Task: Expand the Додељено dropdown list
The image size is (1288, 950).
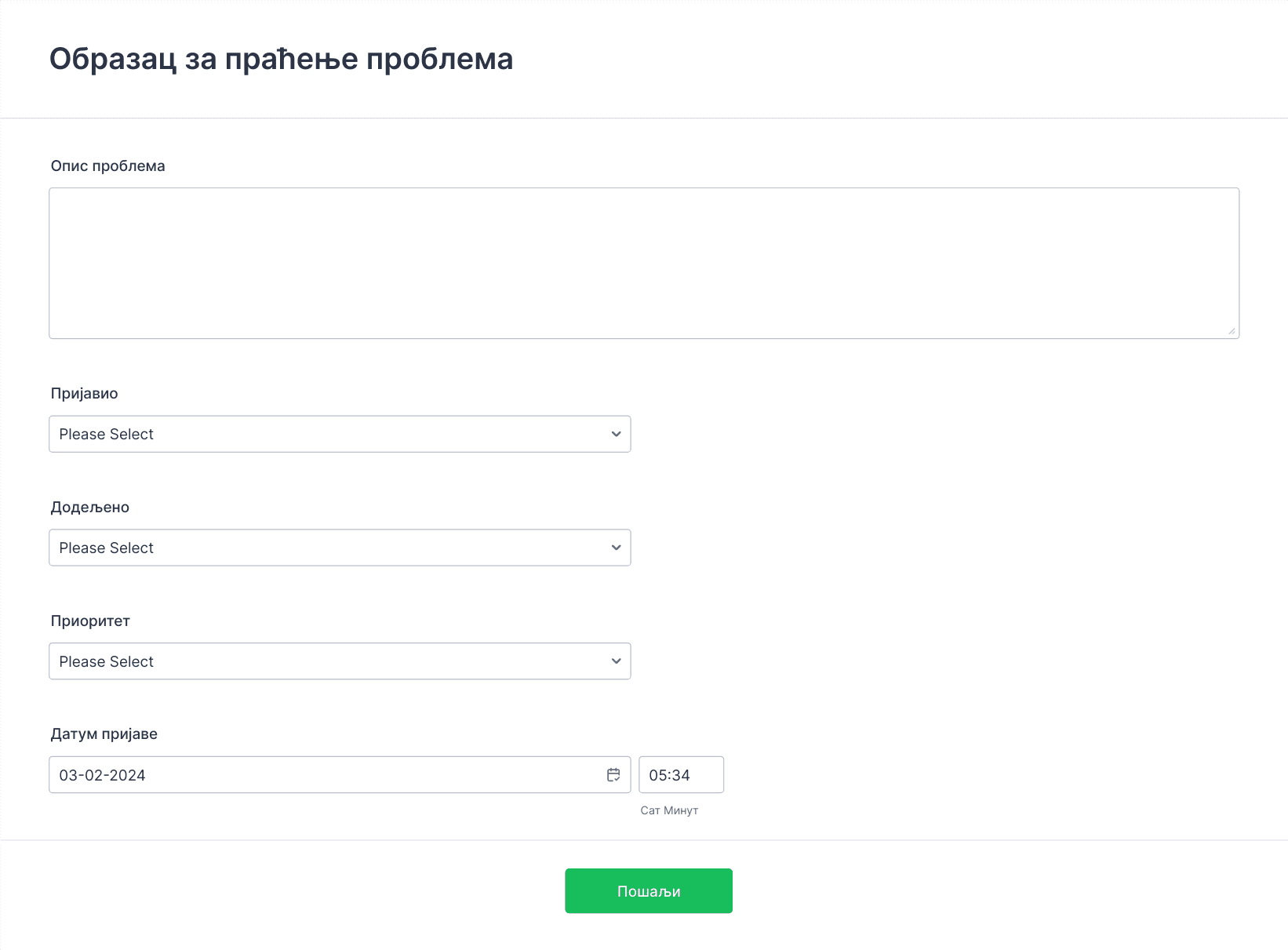Action: [x=340, y=548]
